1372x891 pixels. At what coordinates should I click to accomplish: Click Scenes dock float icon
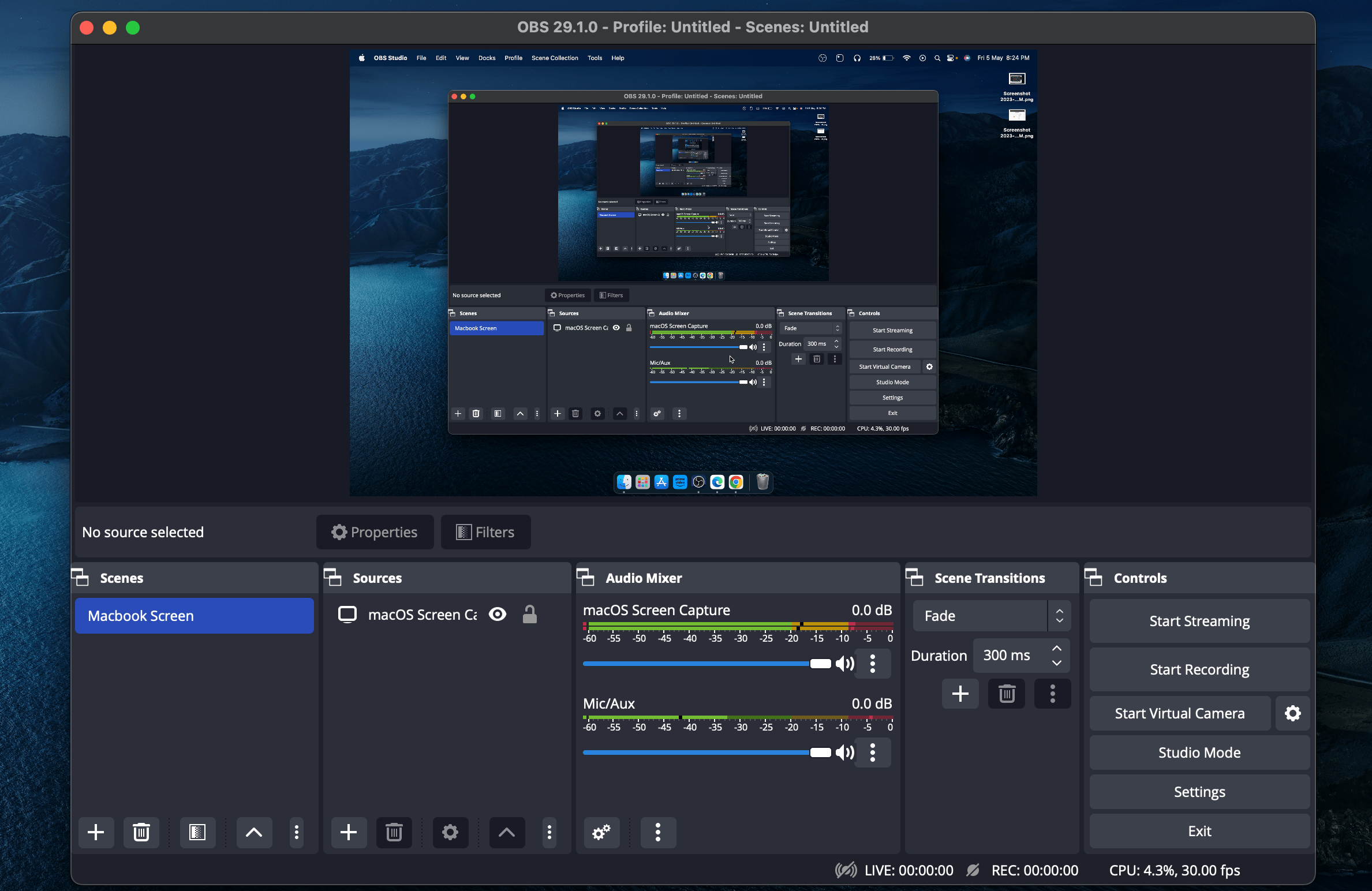tap(80, 578)
